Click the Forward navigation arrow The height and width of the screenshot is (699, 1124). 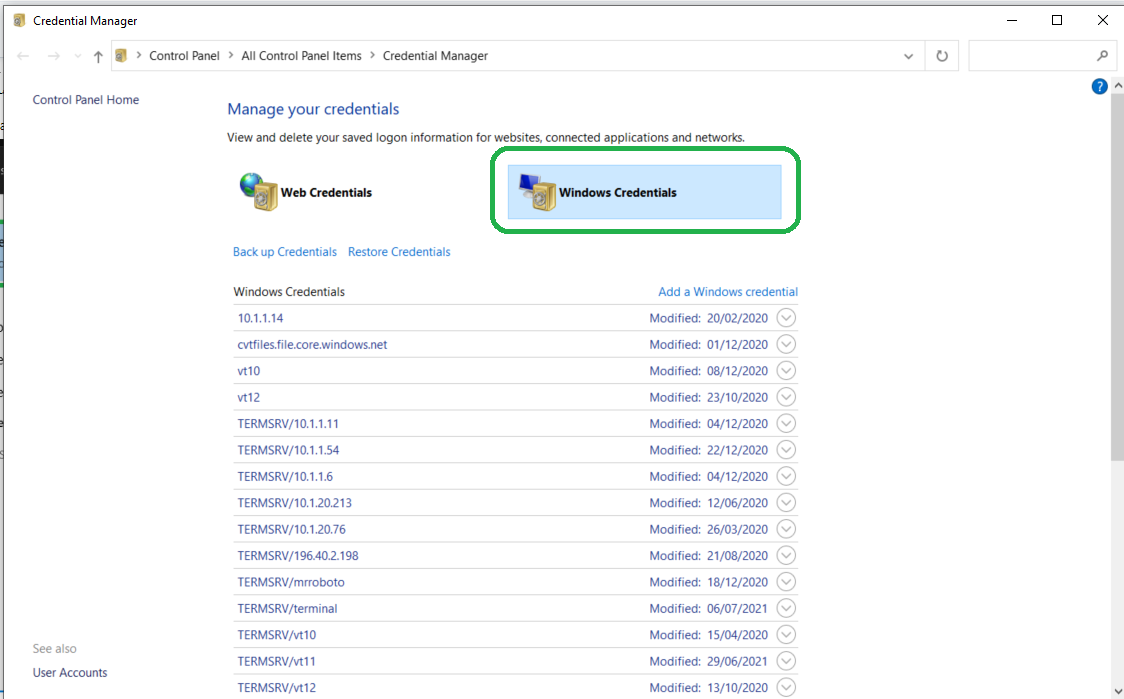(54, 56)
